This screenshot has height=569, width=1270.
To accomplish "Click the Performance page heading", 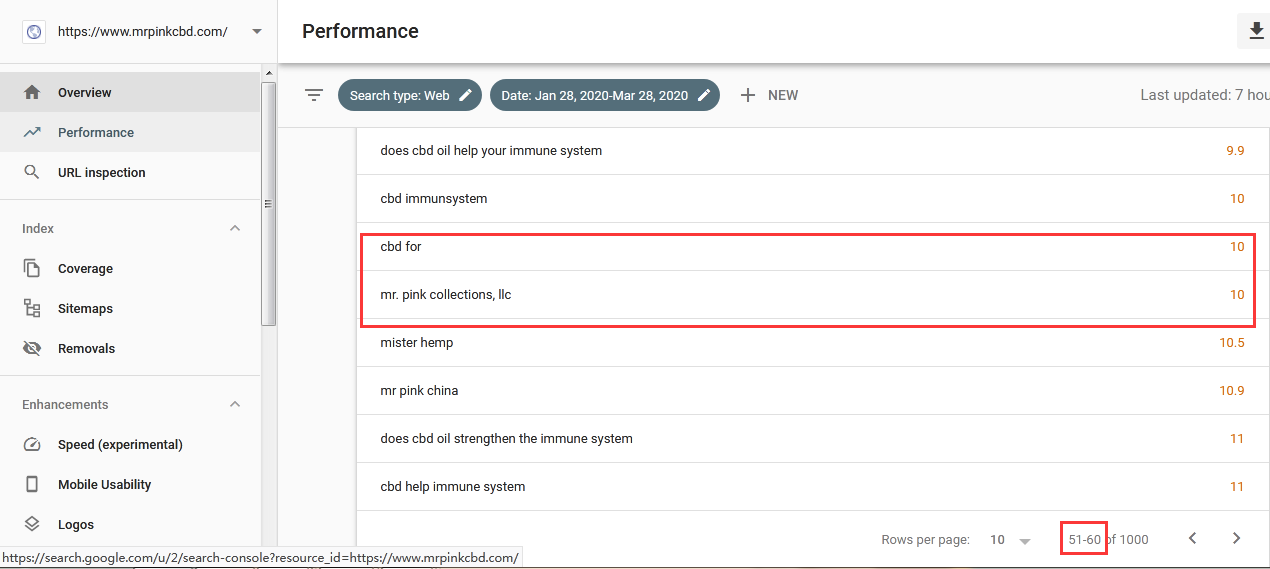I will pos(360,31).
